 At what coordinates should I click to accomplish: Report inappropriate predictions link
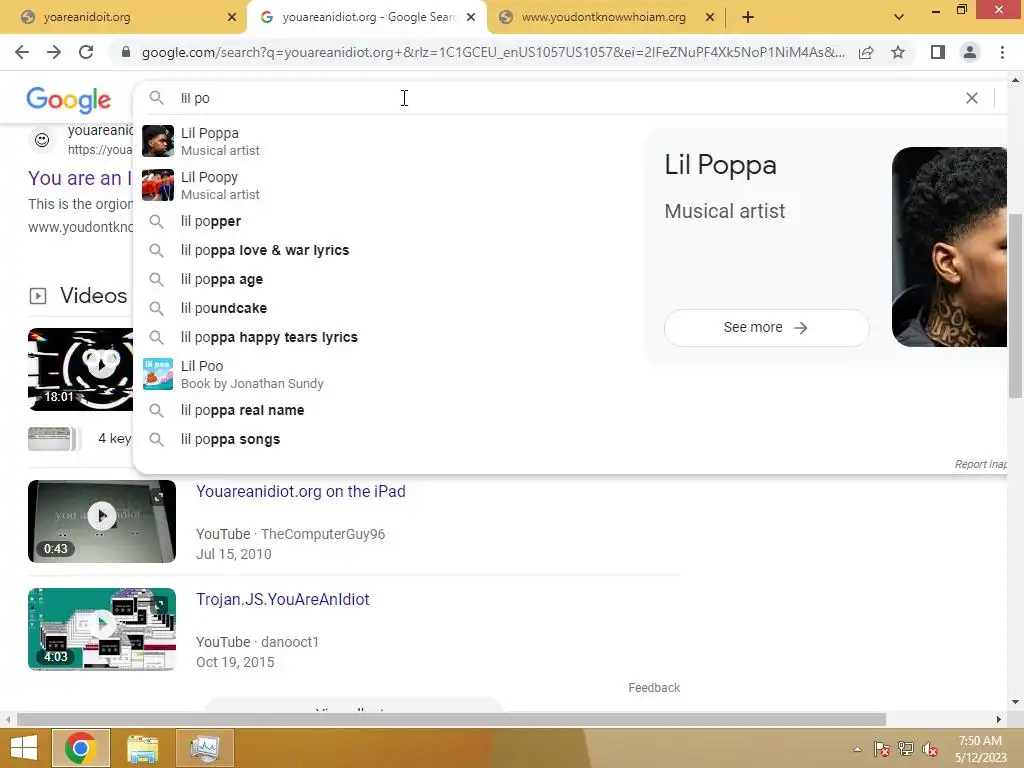tap(980, 464)
